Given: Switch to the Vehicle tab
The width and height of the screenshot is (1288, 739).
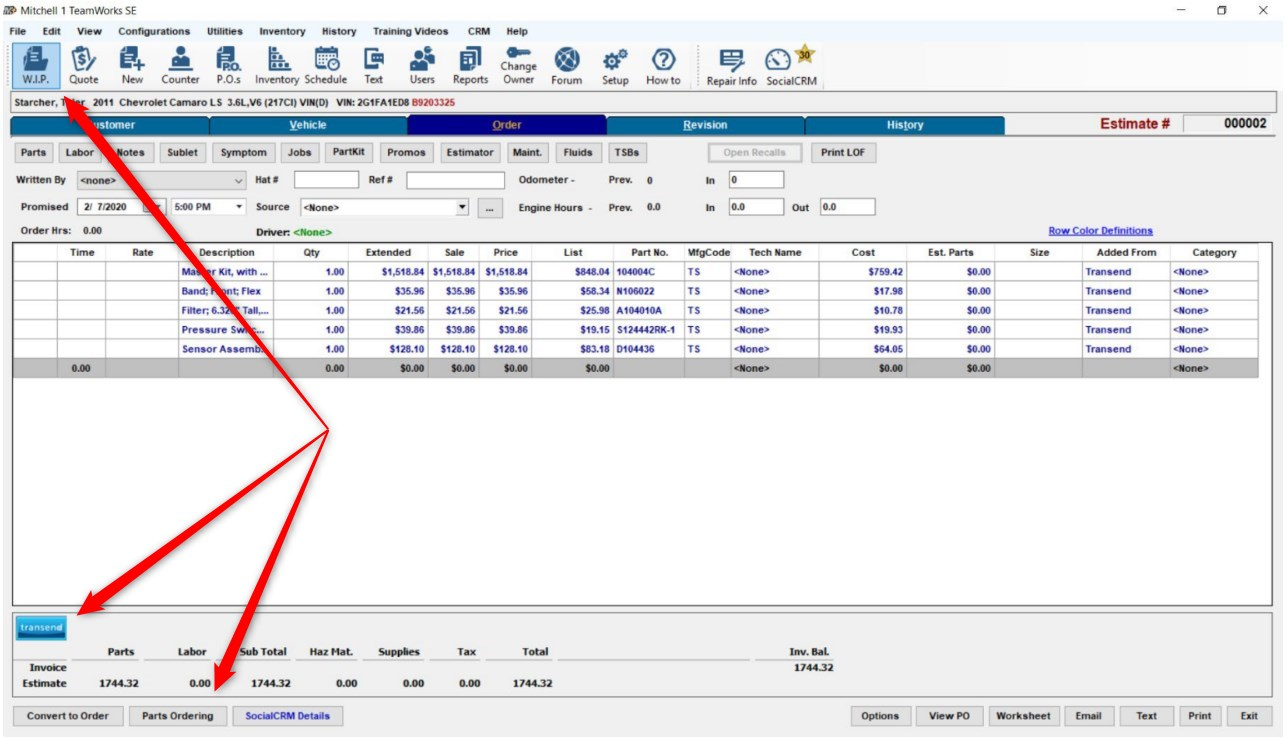Looking at the screenshot, I should click(x=308, y=125).
